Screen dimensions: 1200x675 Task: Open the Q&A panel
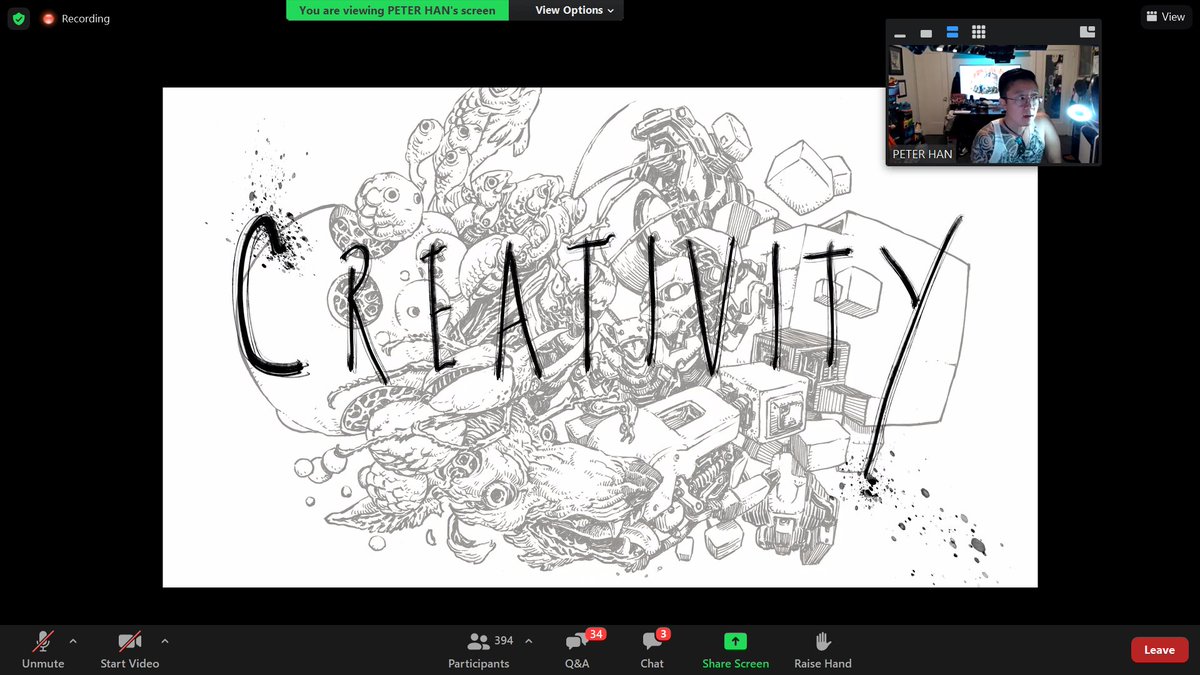(x=578, y=649)
